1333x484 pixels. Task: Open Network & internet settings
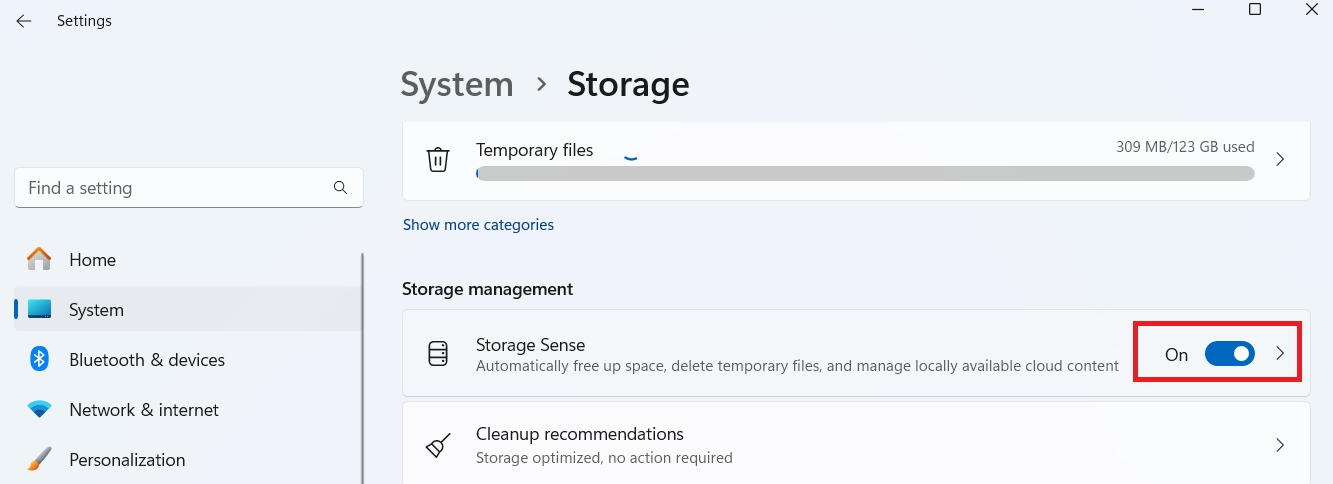[x=188, y=410]
